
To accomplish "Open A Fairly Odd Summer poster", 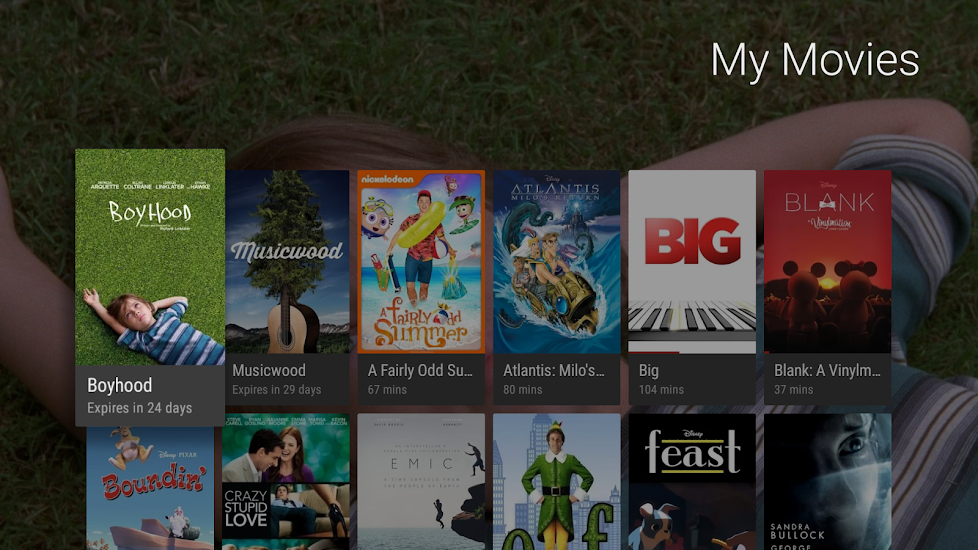I will [x=421, y=261].
